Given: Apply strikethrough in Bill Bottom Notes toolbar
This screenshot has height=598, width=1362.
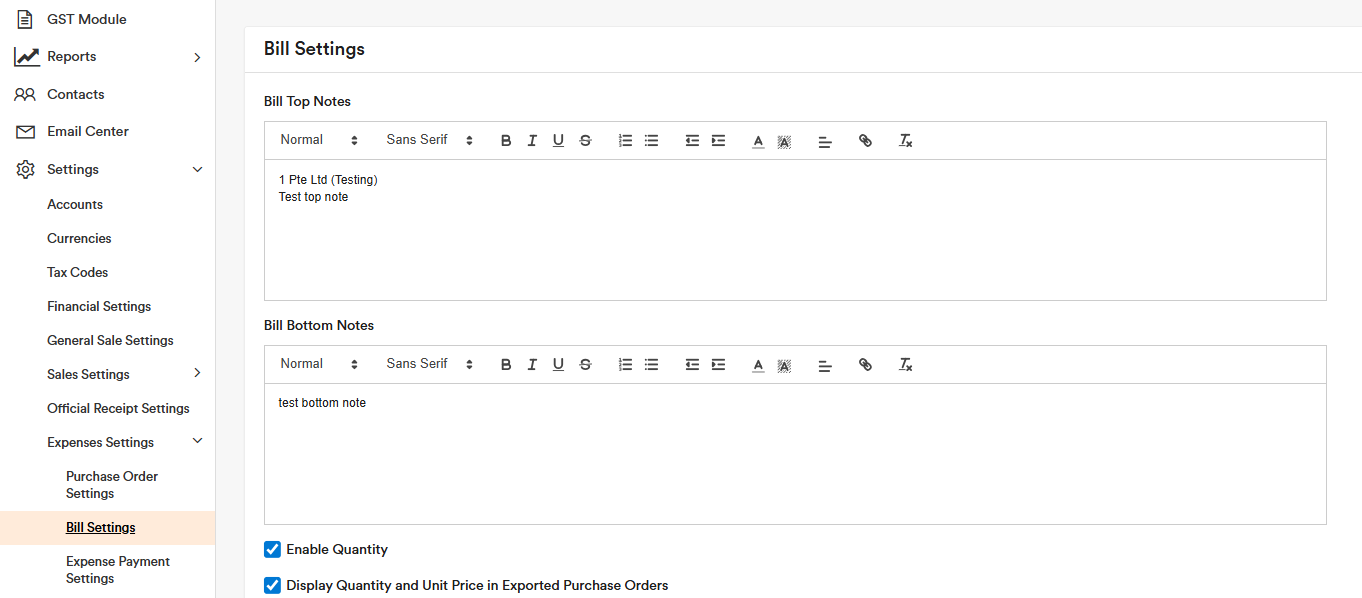Looking at the screenshot, I should [x=585, y=365].
